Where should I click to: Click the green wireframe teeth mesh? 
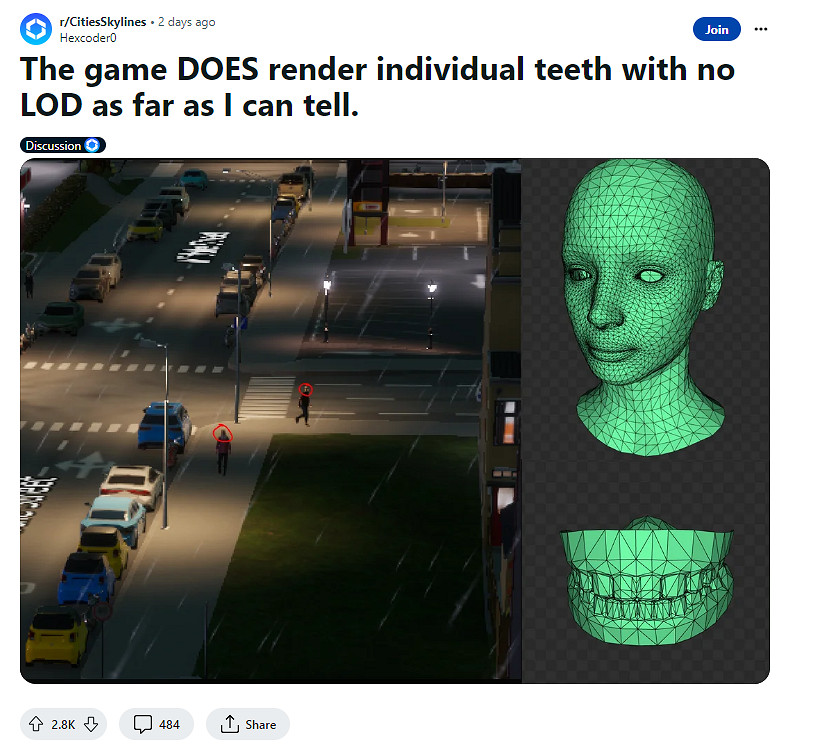(x=647, y=582)
